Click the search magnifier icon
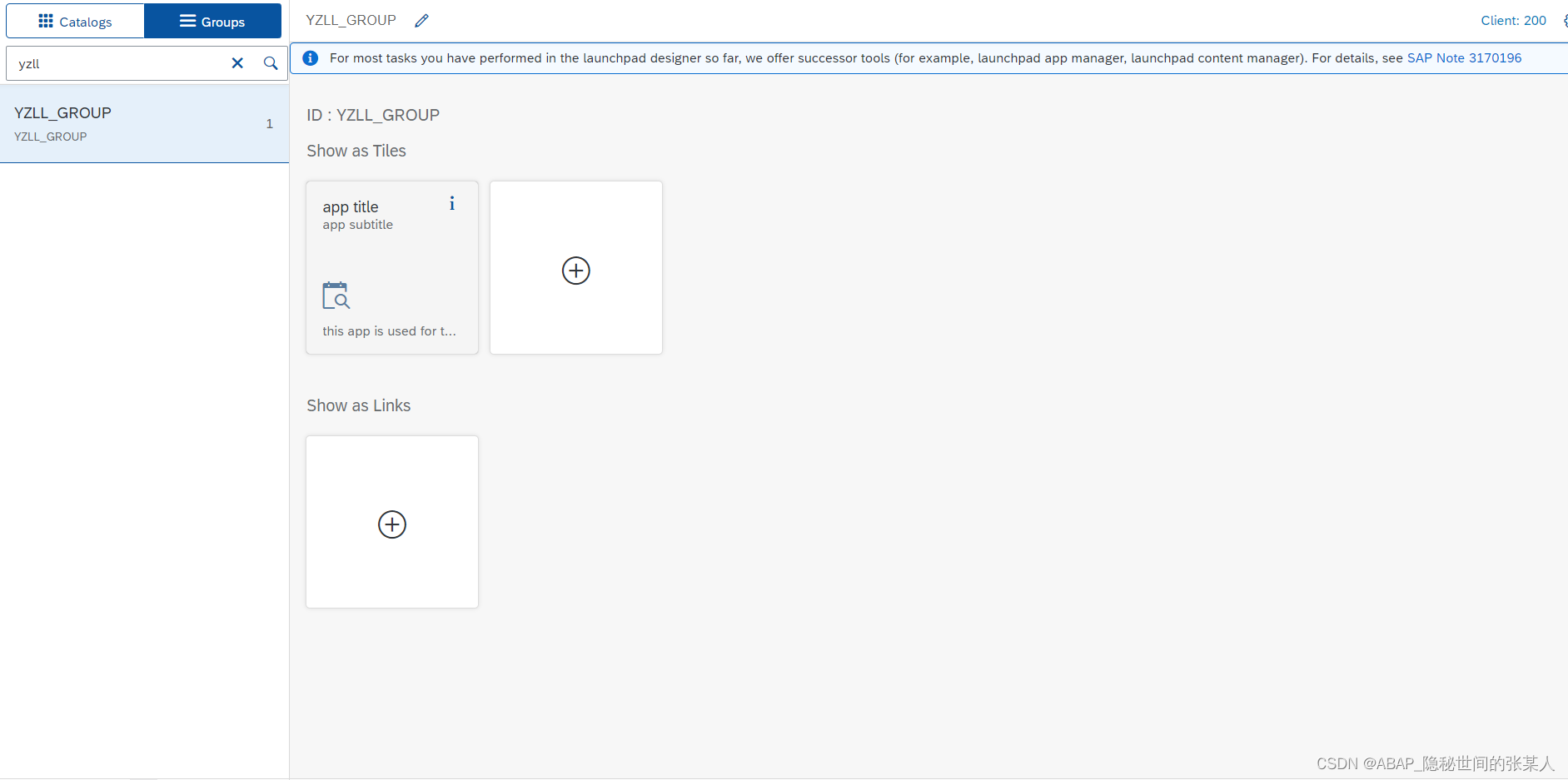 (271, 63)
